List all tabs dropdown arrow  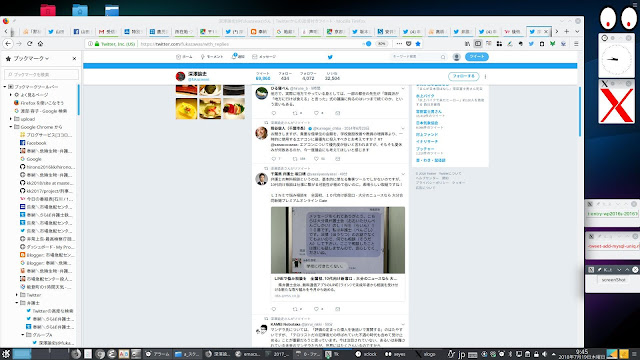(577, 31)
